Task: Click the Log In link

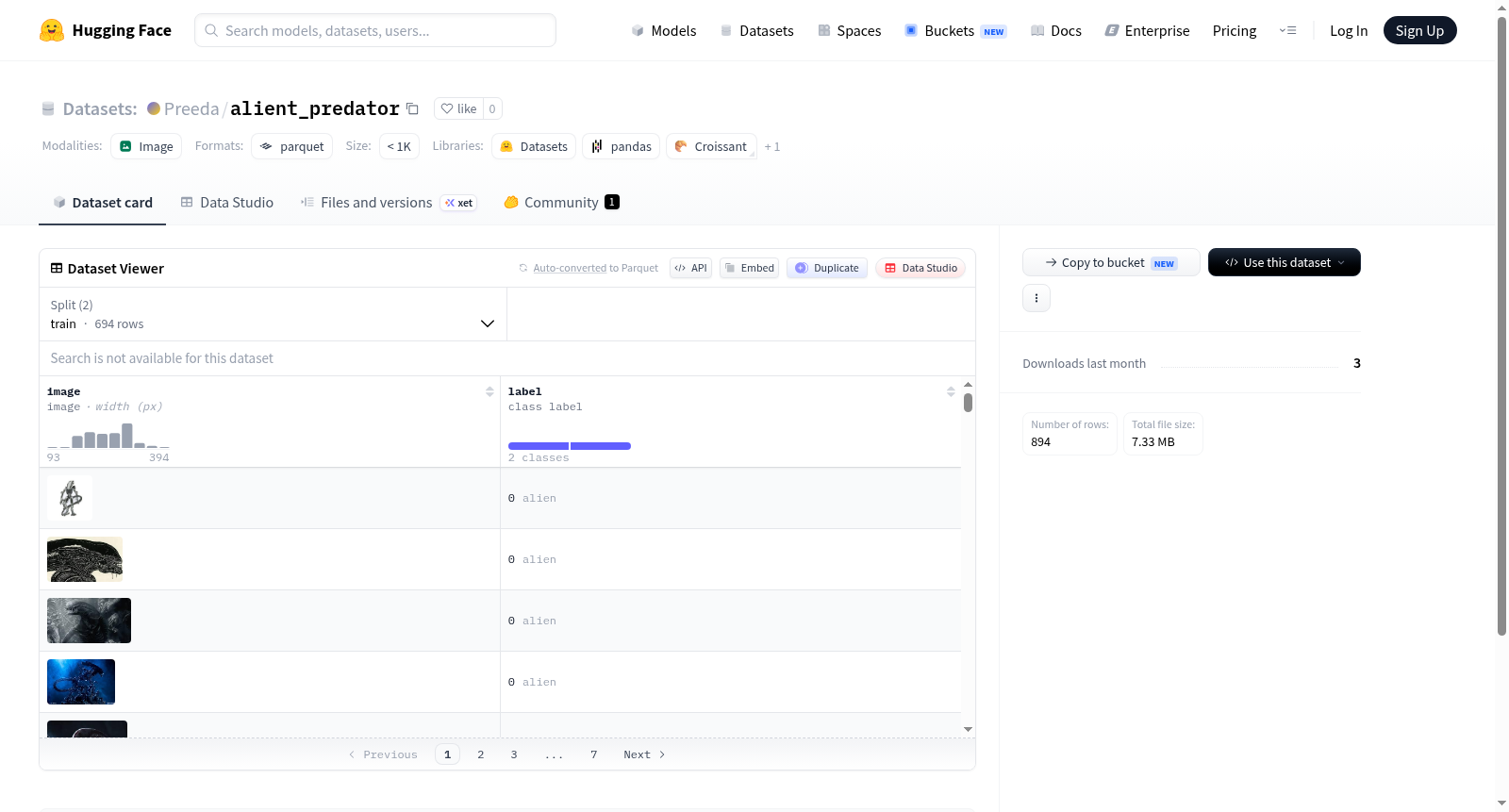Action: [x=1349, y=30]
